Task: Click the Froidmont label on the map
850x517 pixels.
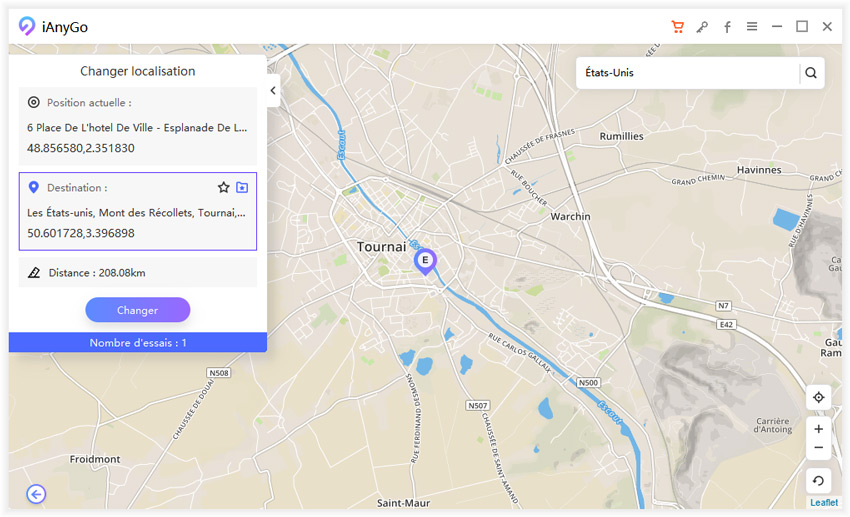Action: 95,459
